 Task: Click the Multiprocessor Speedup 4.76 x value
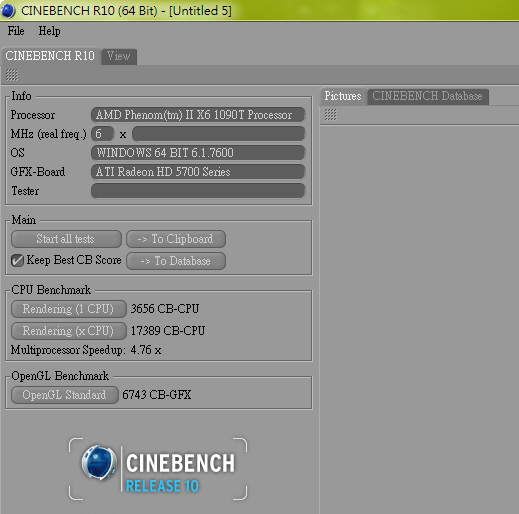pyautogui.click(x=146, y=350)
